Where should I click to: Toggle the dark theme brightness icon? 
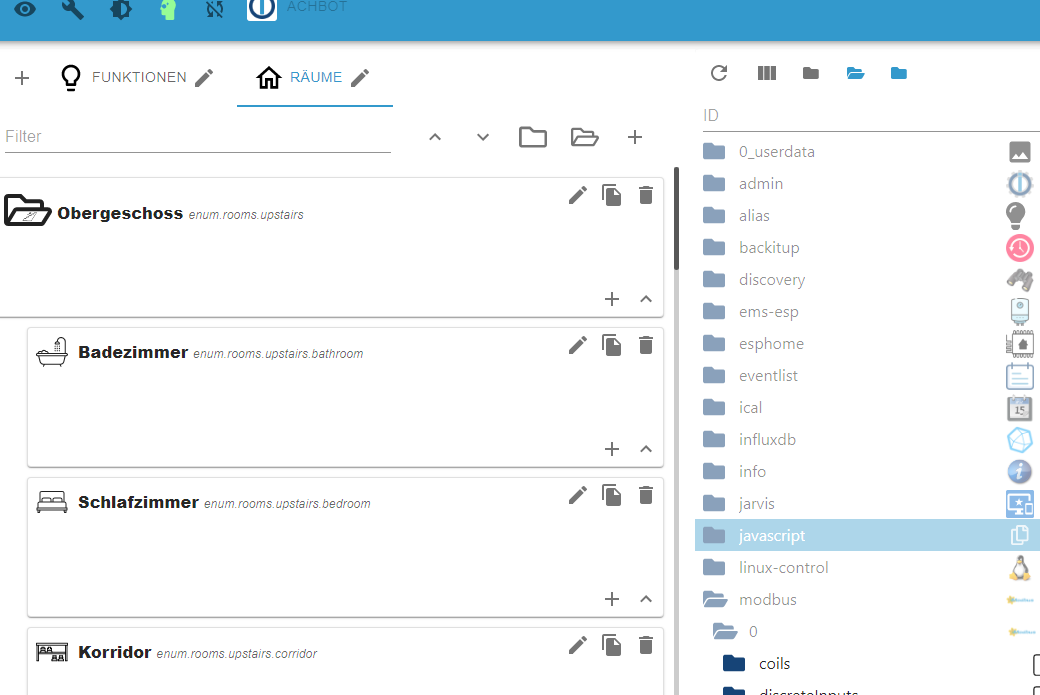click(121, 9)
